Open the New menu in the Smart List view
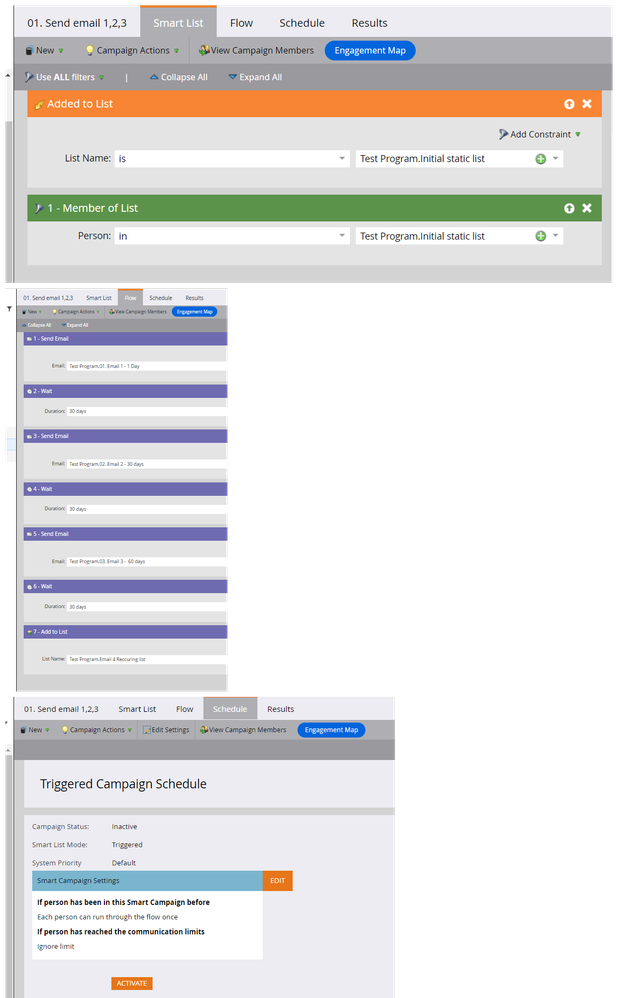This screenshot has width=618, height=998. [x=44, y=50]
